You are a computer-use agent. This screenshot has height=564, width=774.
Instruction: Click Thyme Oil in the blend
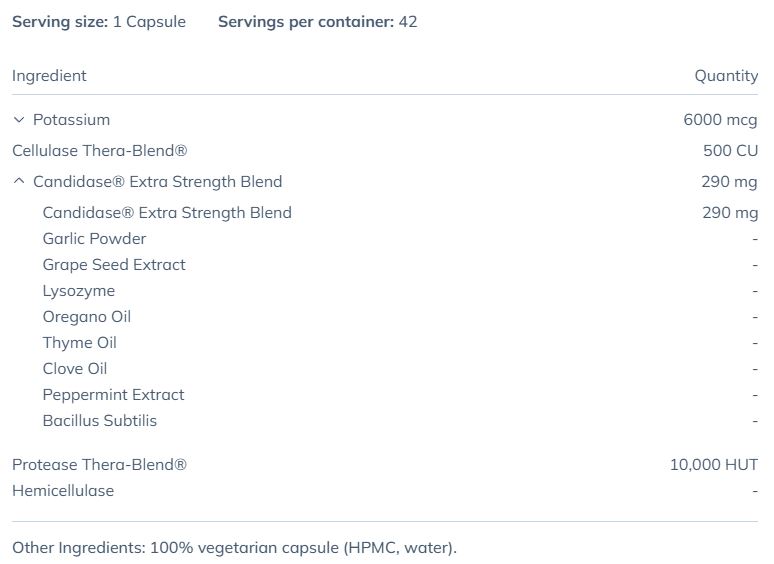click(x=80, y=343)
